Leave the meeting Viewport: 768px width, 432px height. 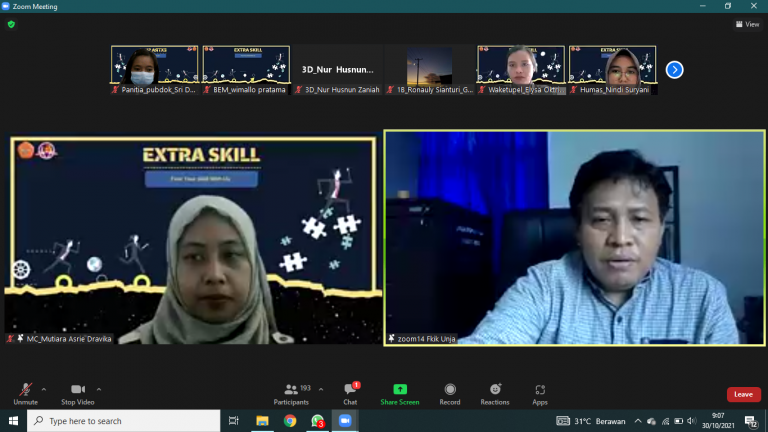(x=743, y=394)
